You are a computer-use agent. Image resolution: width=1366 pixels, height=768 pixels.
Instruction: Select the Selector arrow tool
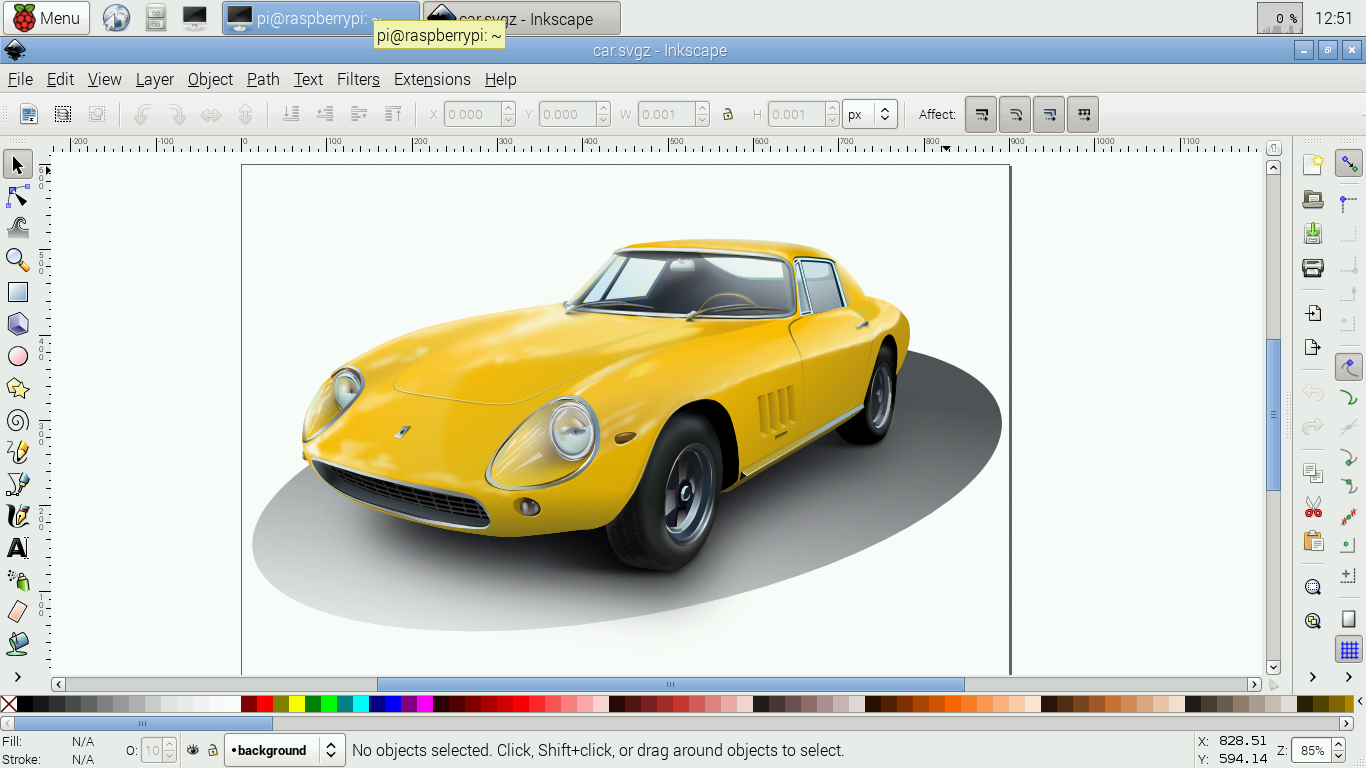pyautogui.click(x=17, y=165)
